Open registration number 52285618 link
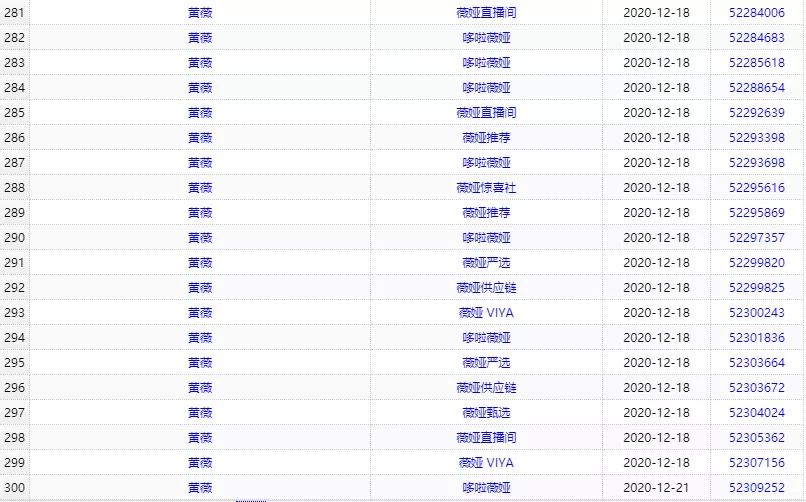The height and width of the screenshot is (502, 806). [757, 63]
